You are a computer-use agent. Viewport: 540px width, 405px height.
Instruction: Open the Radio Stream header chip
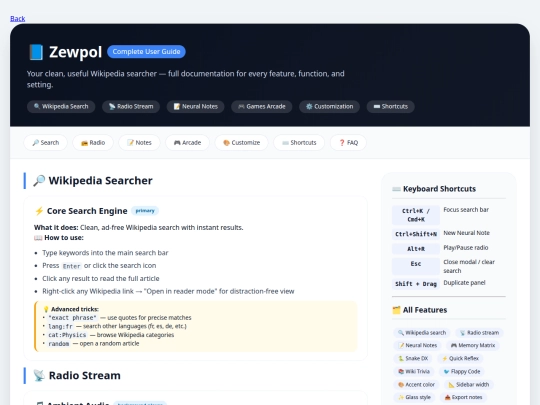[x=131, y=106]
